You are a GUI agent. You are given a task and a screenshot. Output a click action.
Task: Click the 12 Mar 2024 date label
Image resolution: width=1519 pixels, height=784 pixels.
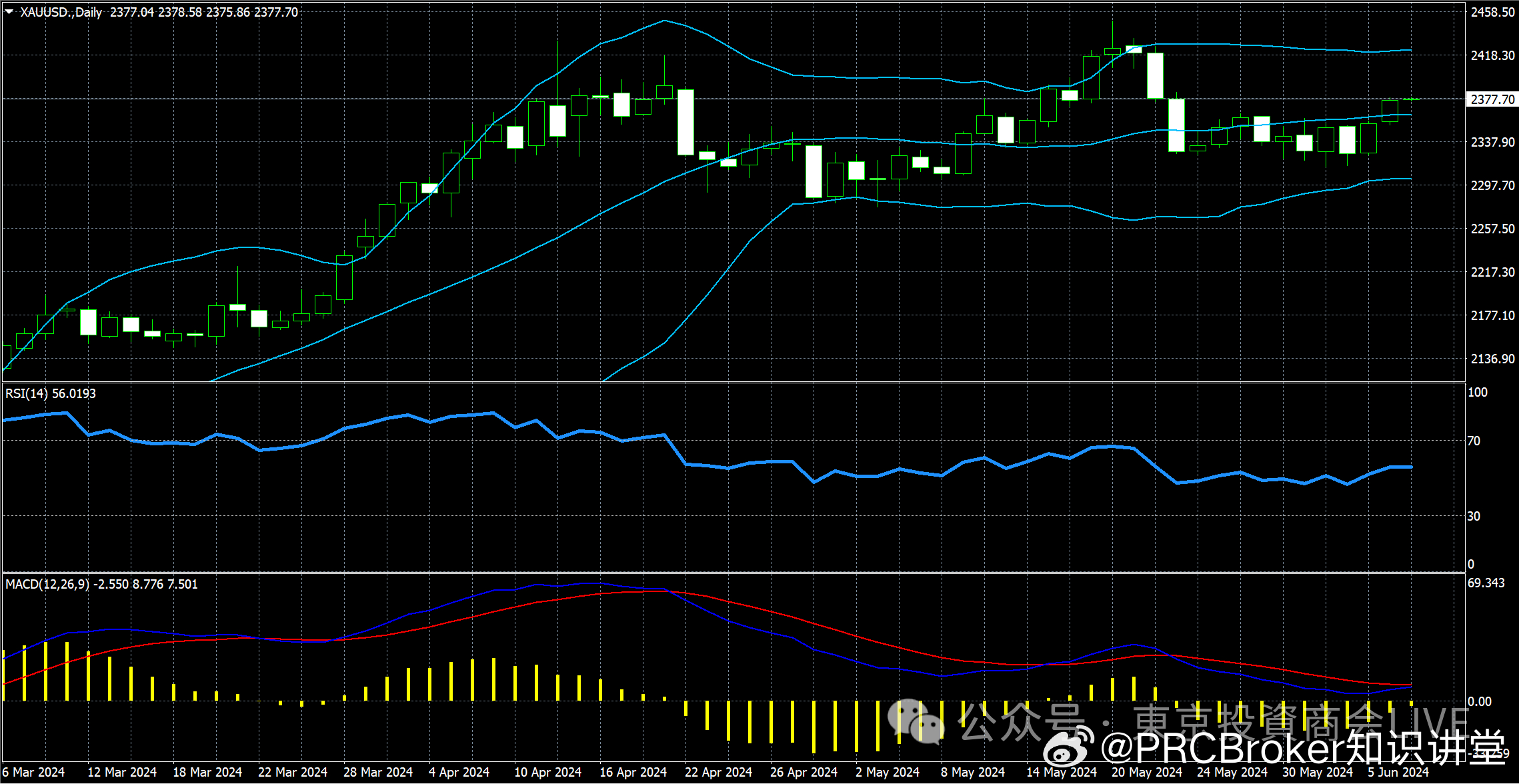click(122, 772)
